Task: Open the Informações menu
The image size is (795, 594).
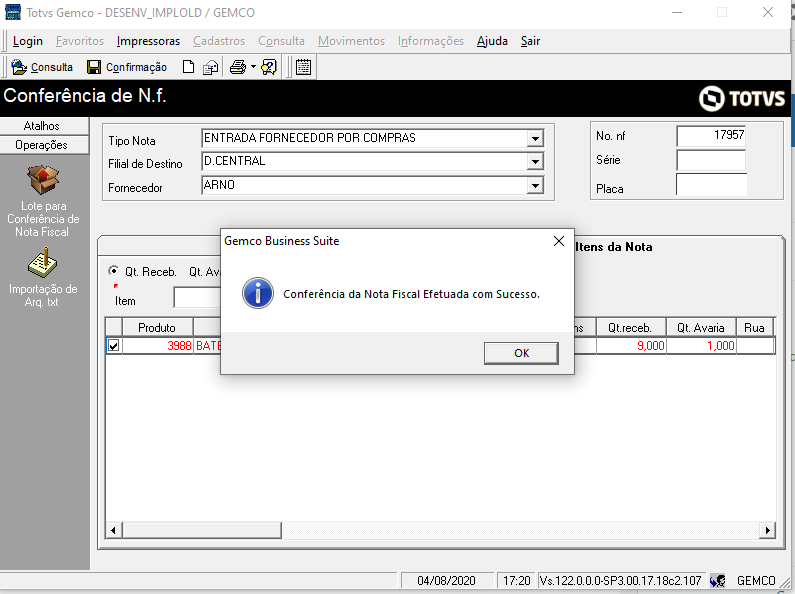Action: click(x=431, y=41)
